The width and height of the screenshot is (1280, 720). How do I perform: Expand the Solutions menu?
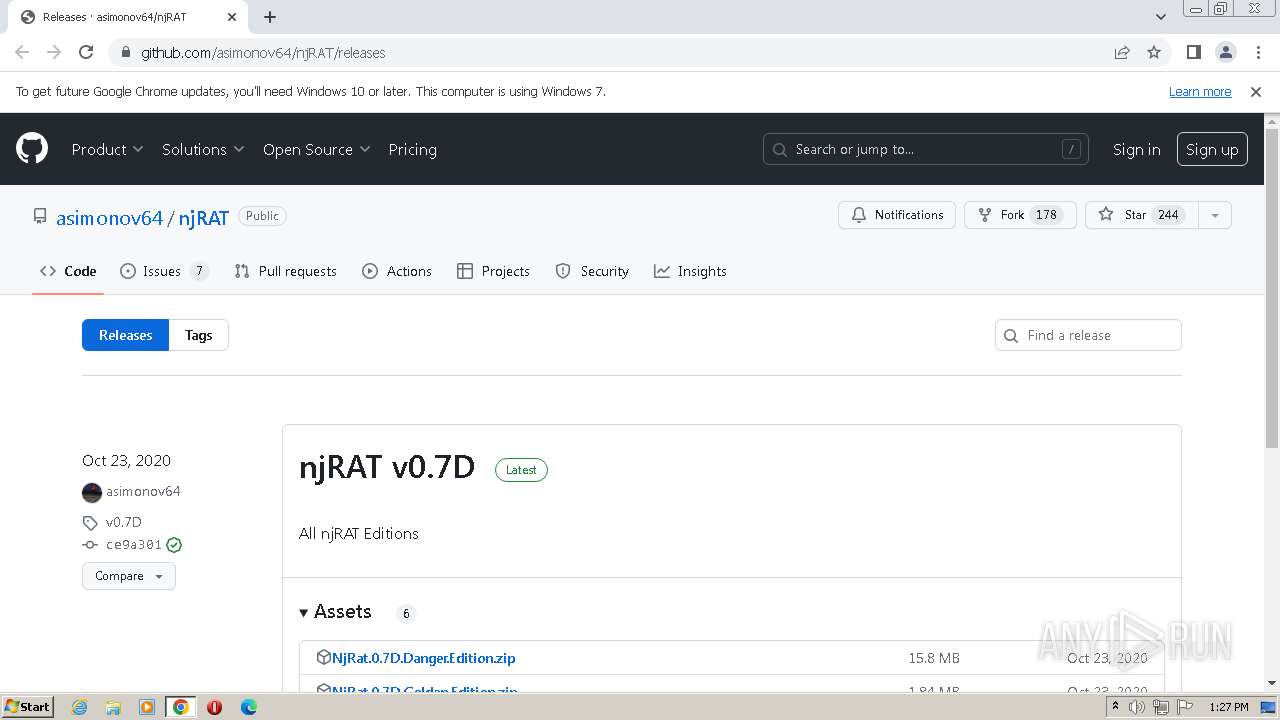(203, 149)
